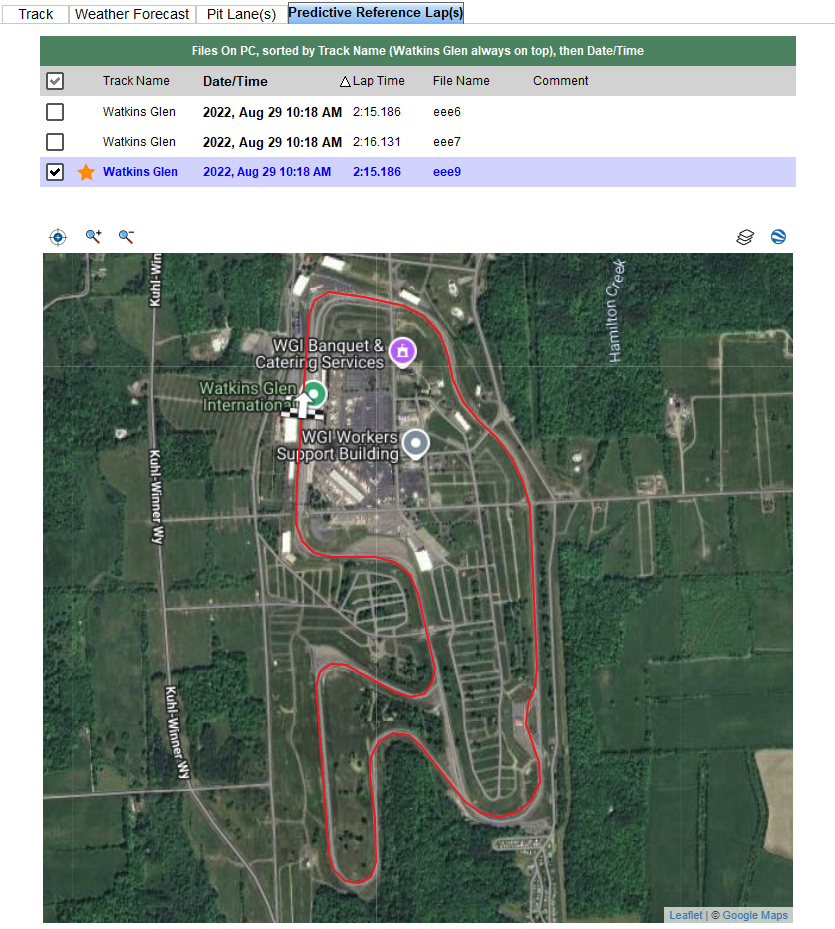Sort by Lap Time column header

pyautogui.click(x=377, y=81)
